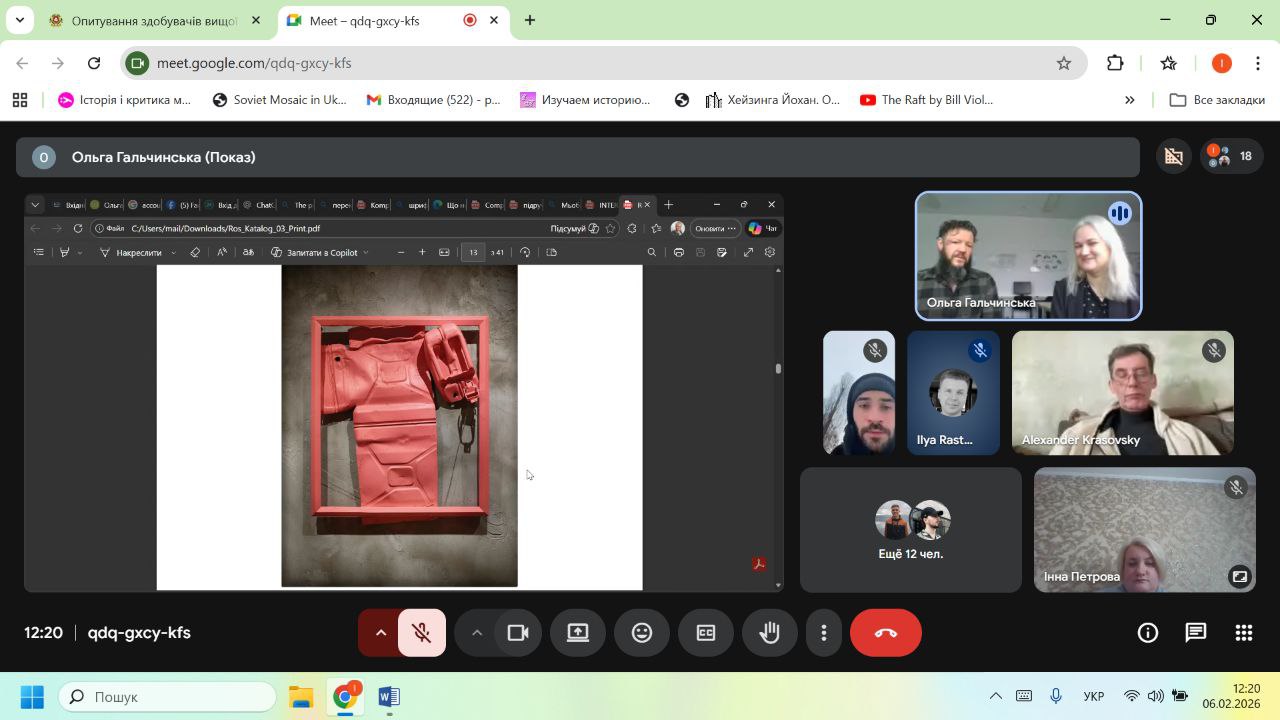Viewport: 1280px width, 720px height.
Task: Open Word from the taskbar
Action: pos(389,697)
